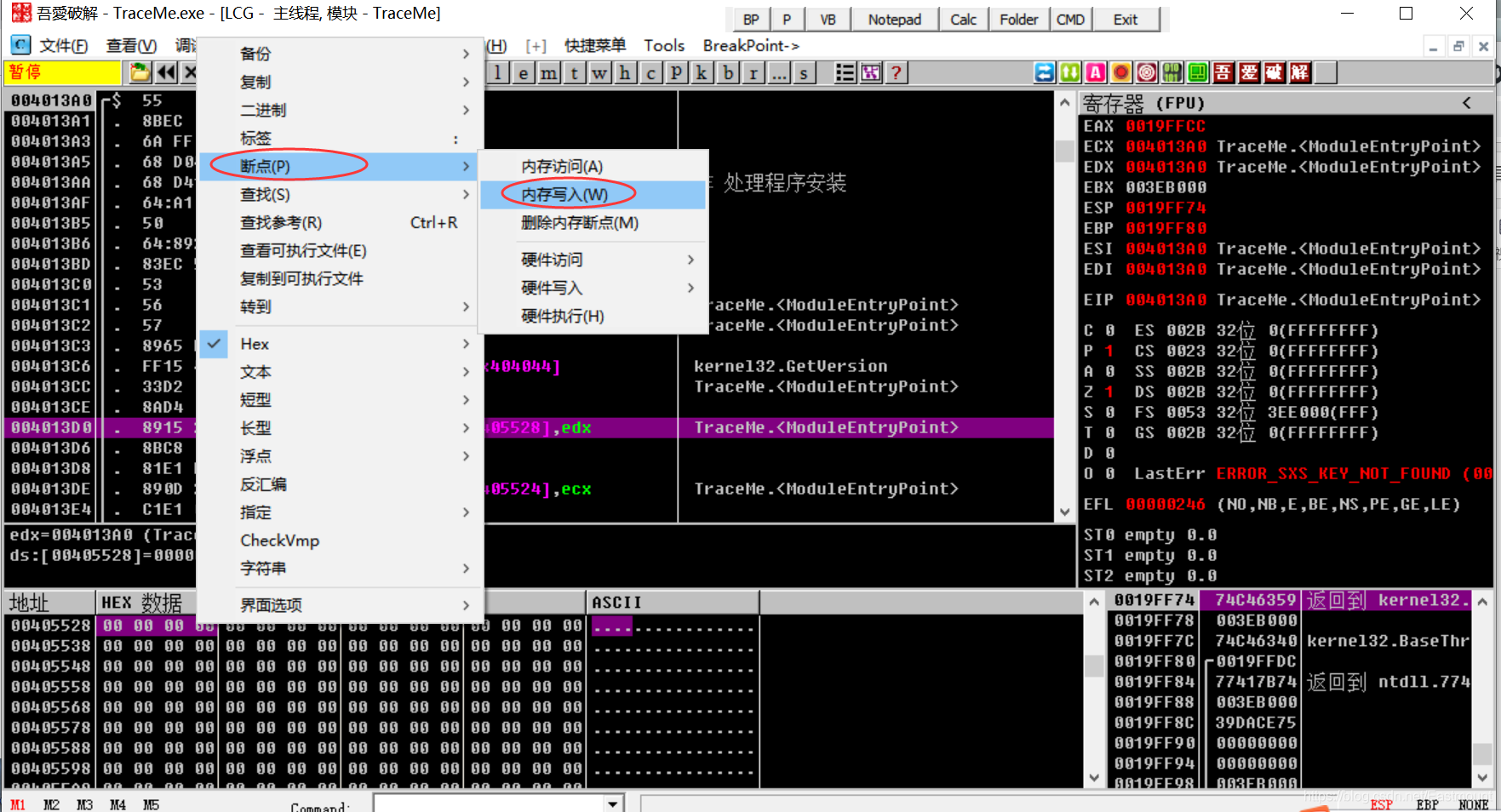Open CPU 'c' toolbar button
1501x812 pixels.
pyautogui.click(x=651, y=73)
